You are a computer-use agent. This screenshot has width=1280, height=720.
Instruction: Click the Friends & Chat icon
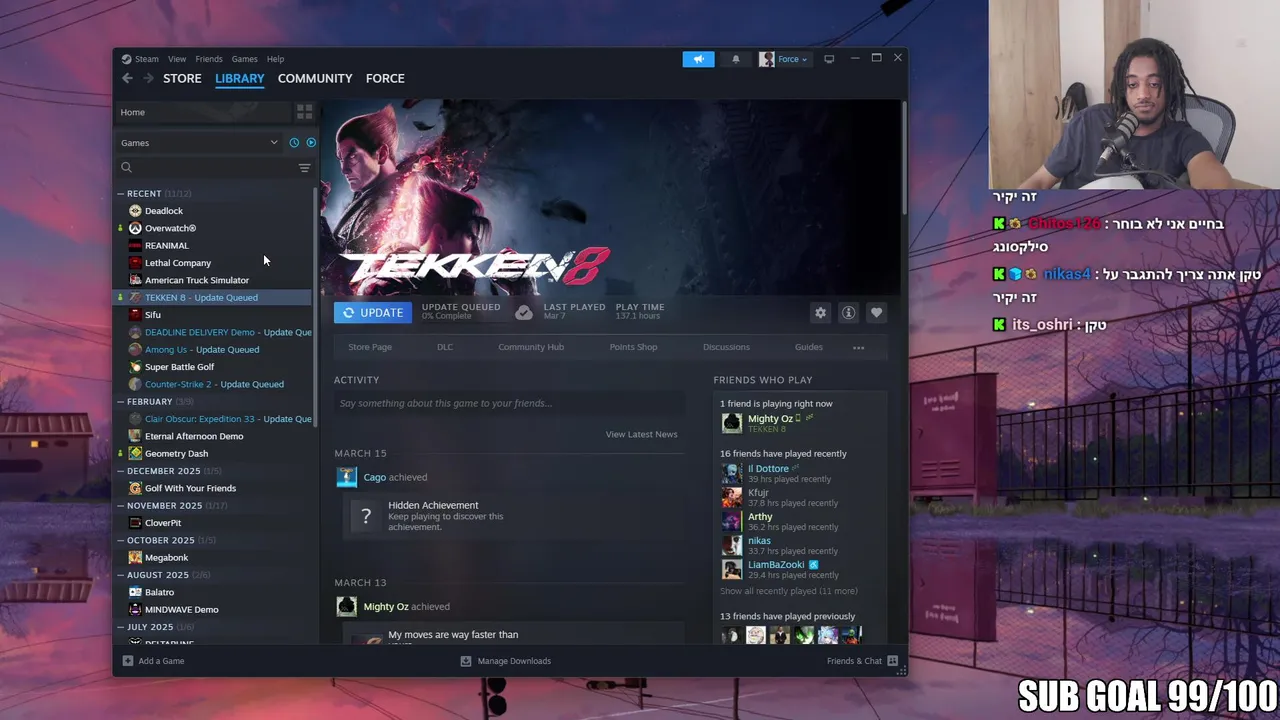[x=892, y=661]
